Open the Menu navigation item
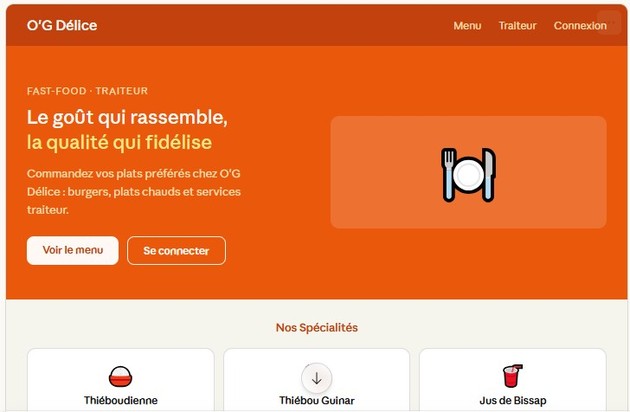The height and width of the screenshot is (412, 630). pos(467,26)
